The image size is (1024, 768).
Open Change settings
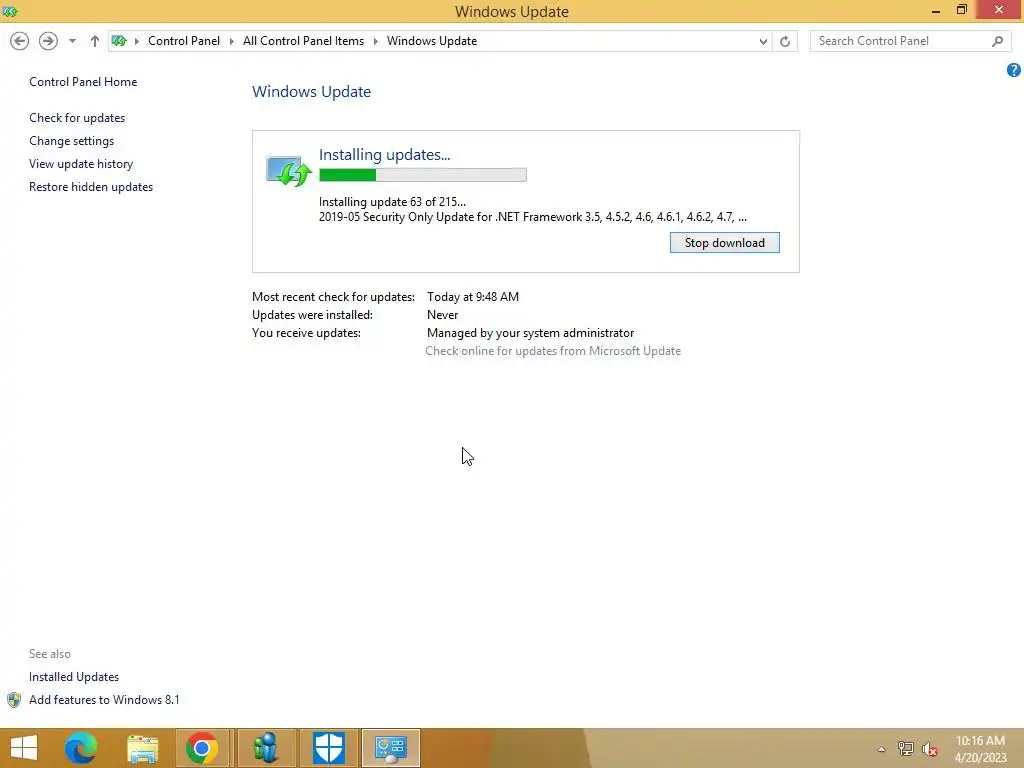71,140
